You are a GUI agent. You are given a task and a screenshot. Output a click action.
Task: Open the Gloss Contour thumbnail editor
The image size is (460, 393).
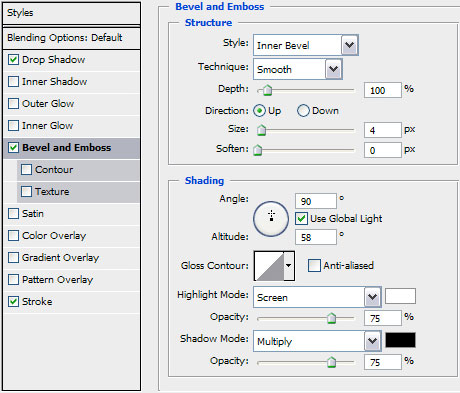[x=269, y=266]
